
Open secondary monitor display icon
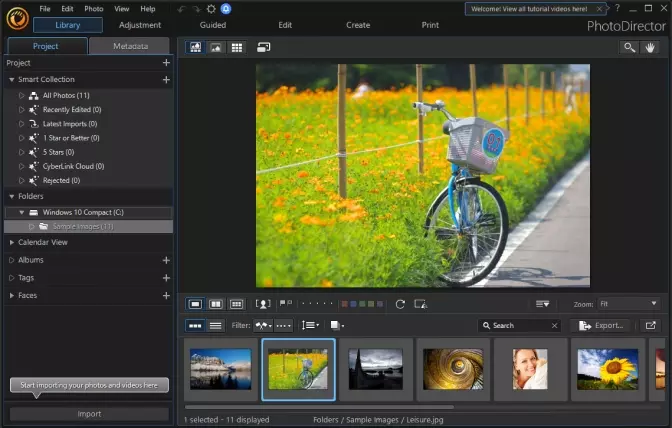click(x=264, y=47)
